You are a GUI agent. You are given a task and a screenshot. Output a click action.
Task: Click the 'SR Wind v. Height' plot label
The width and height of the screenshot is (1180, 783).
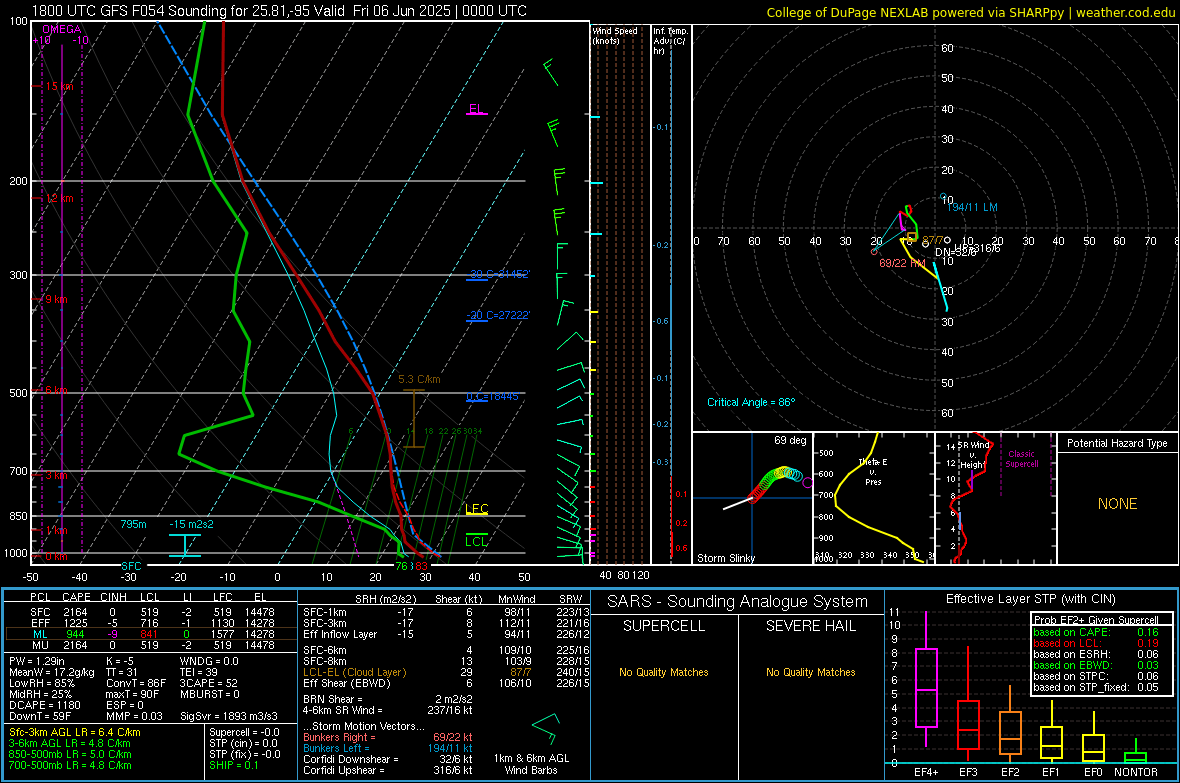(974, 455)
